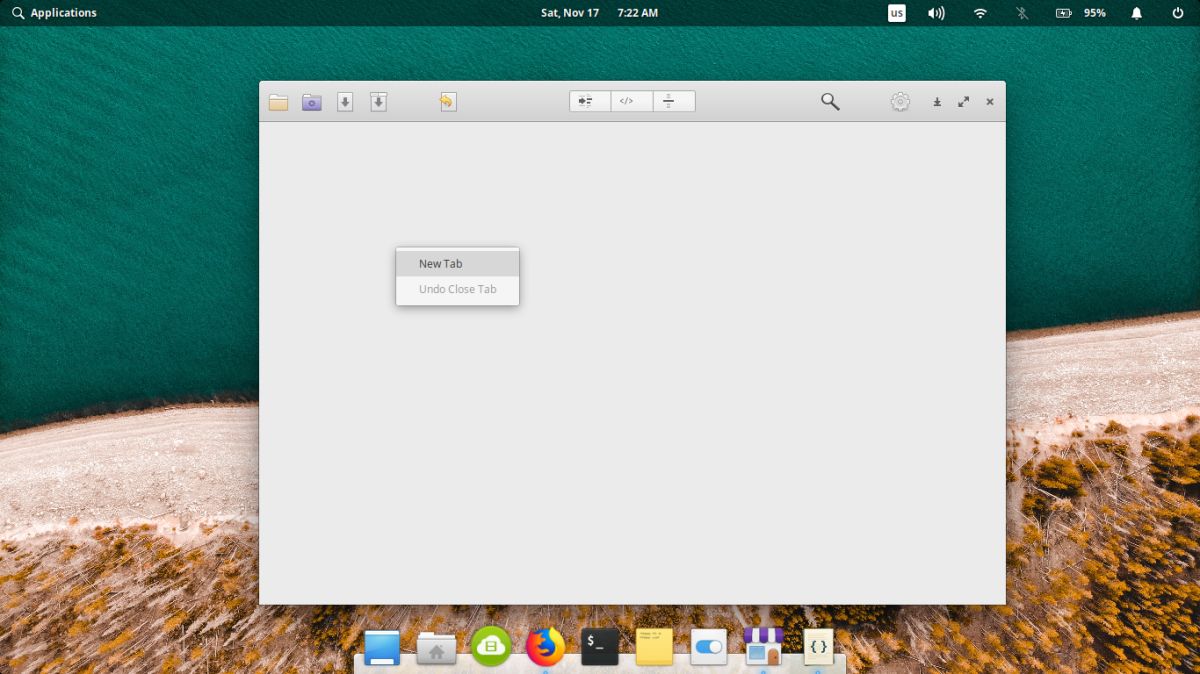Choose Undo Close Tab in the context menu
Image resolution: width=1200 pixels, height=674 pixels.
[x=457, y=289]
